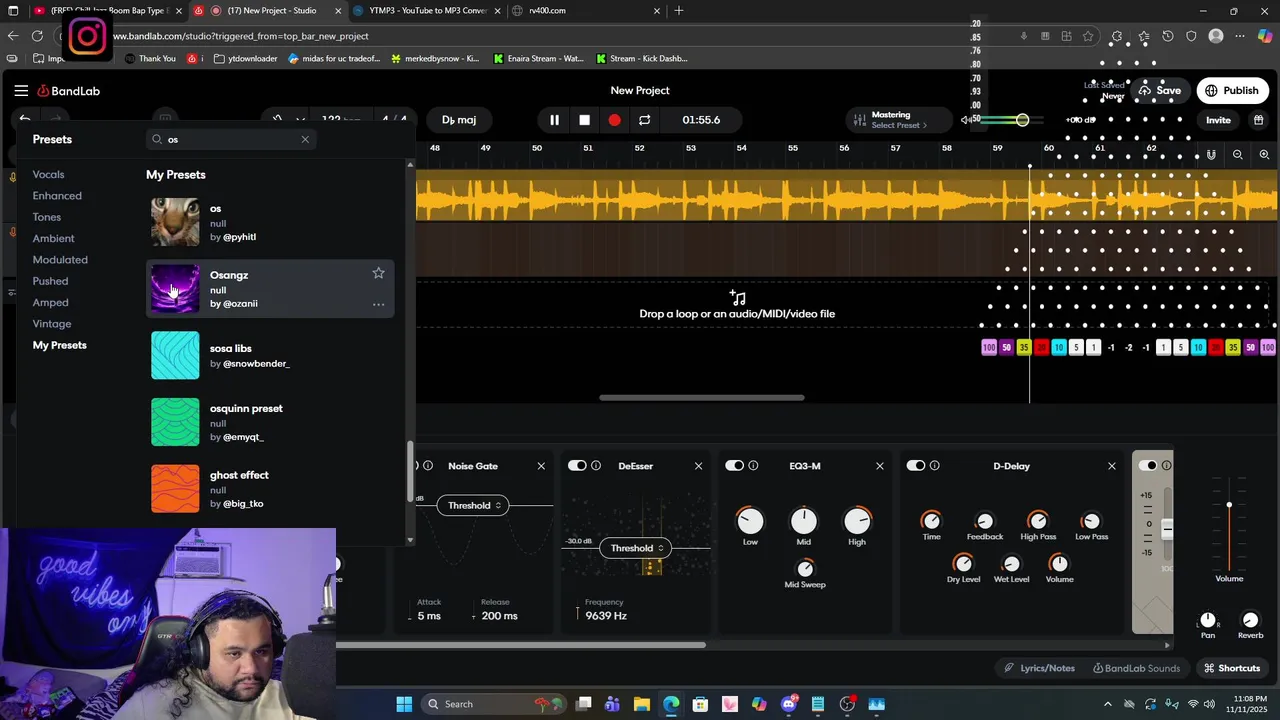
Task: Favorite the Osangz preset with star
Action: point(378,273)
